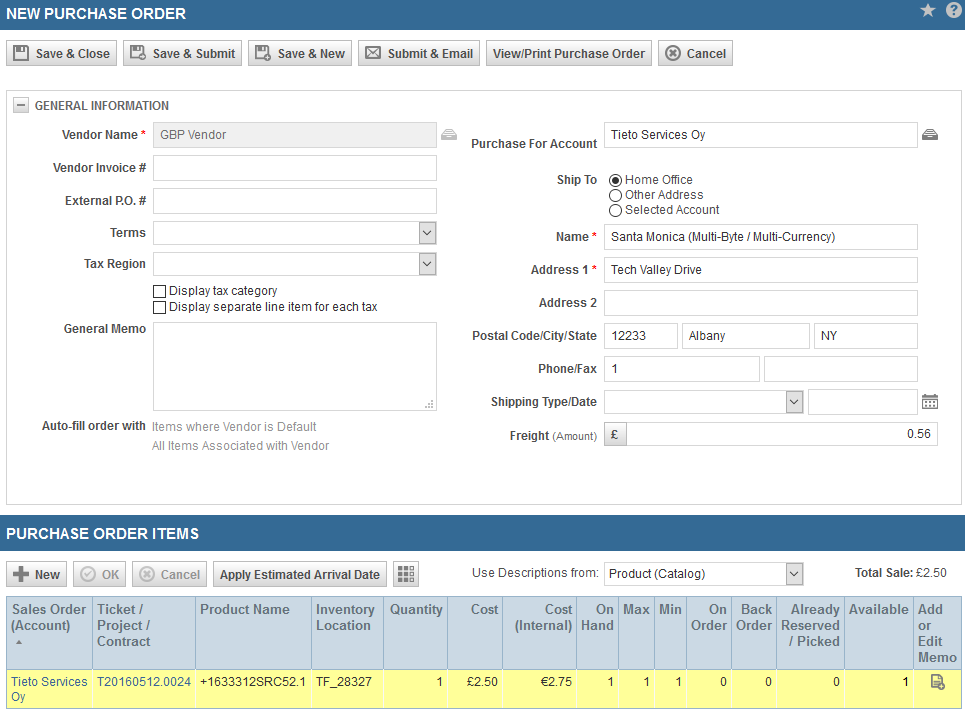Screen dimensions: 965x726
Task: Choose Selected Account ship-to option
Action: tap(615, 210)
